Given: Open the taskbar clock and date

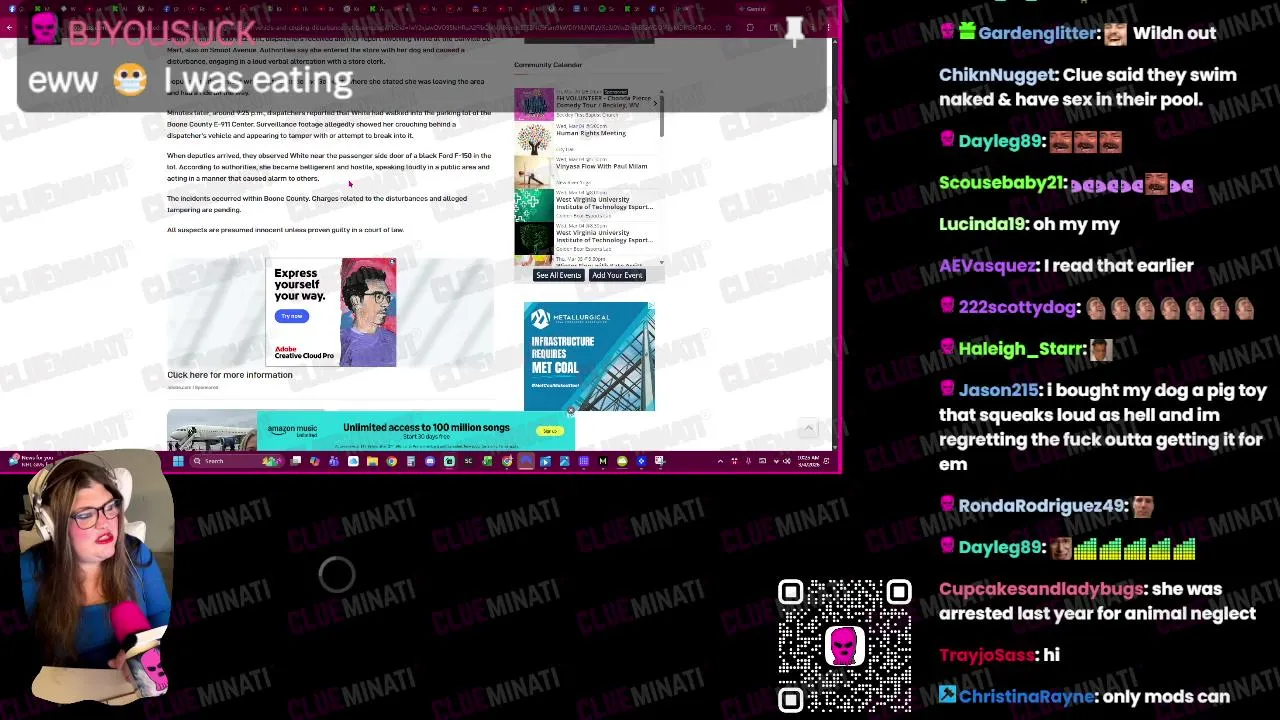Looking at the screenshot, I should [x=808, y=461].
